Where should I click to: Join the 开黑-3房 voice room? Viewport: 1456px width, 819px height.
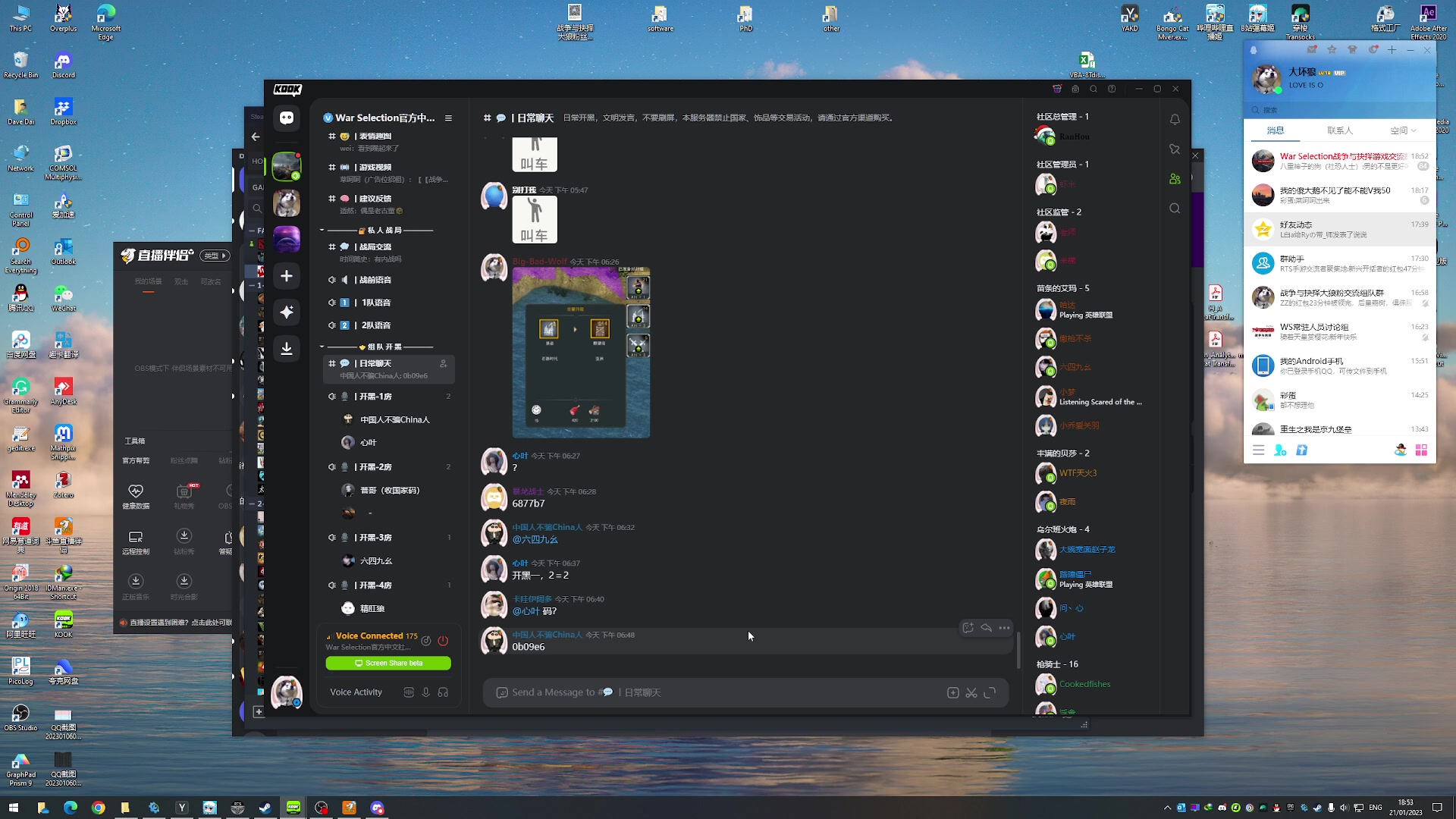(x=389, y=538)
